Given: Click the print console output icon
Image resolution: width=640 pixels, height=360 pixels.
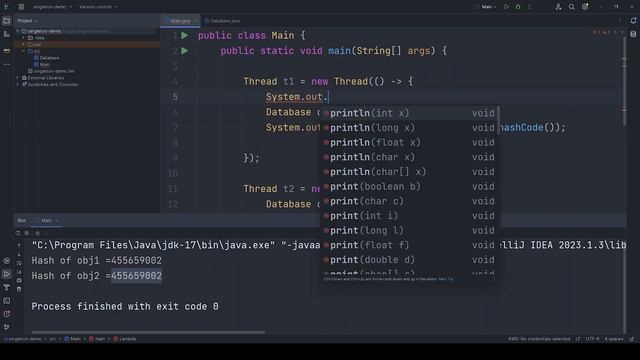Looking at the screenshot, I should 19,280.
